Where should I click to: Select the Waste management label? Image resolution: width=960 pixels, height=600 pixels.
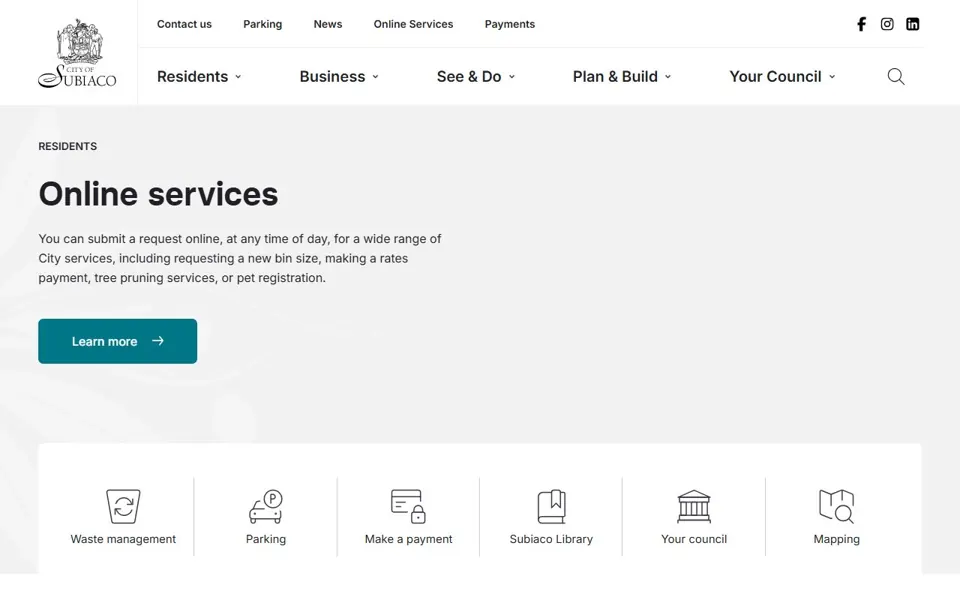[123, 539]
